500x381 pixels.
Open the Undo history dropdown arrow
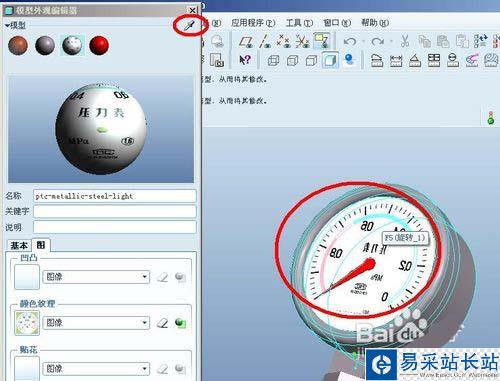tap(363, 41)
